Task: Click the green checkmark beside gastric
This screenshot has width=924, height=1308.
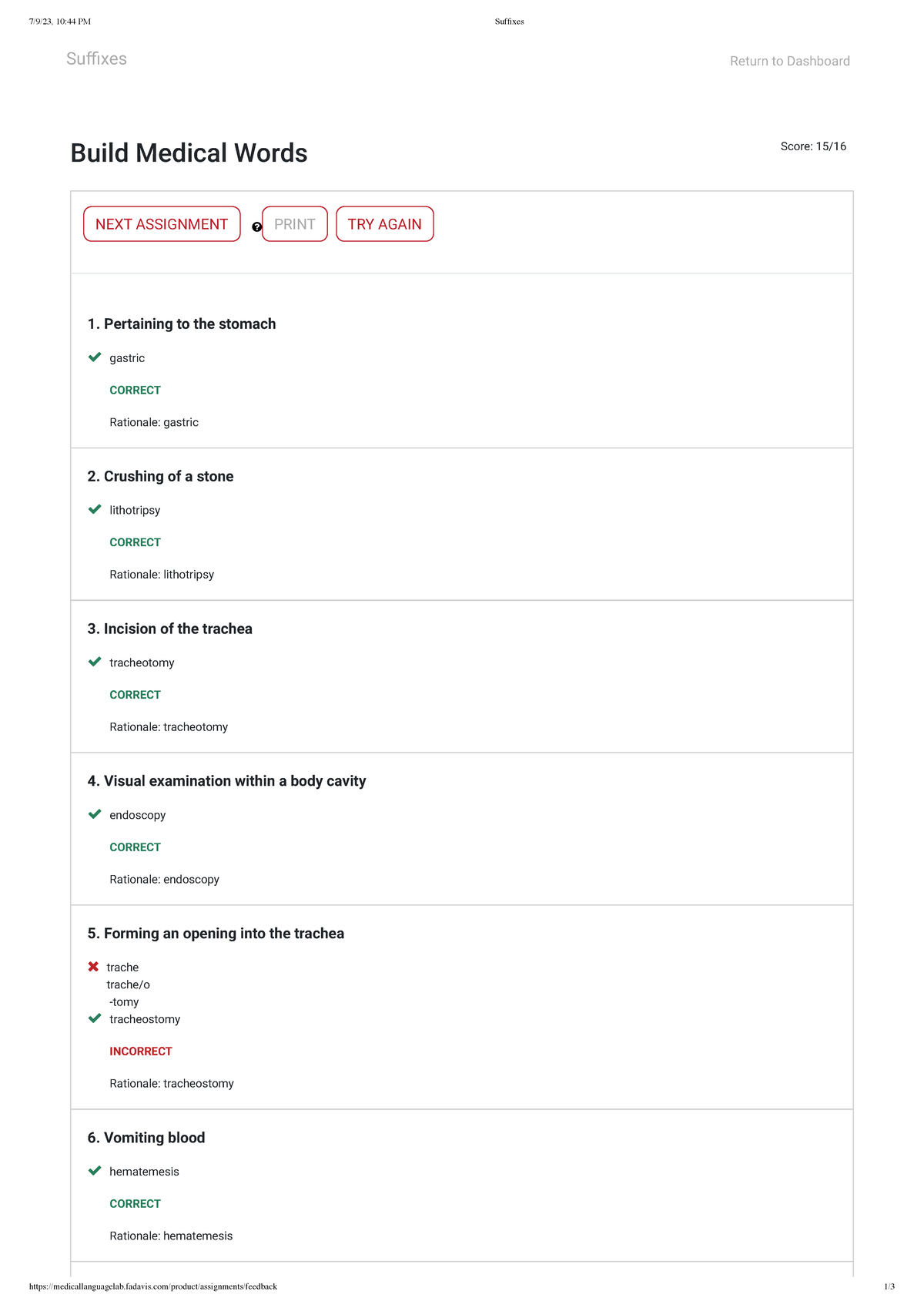Action: tap(95, 357)
